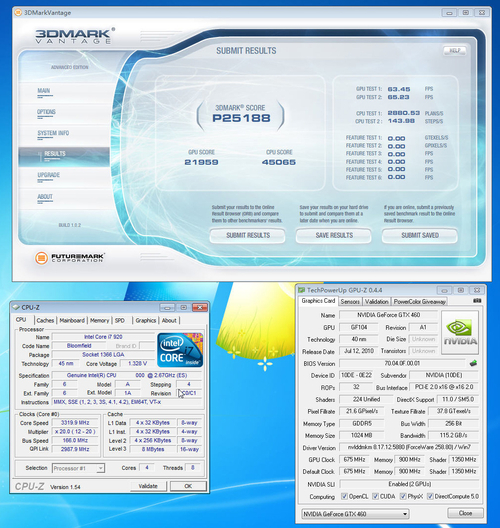The height and width of the screenshot is (528, 500).
Task: Minimize the 3DMarkVantage window
Action: tap(449, 13)
